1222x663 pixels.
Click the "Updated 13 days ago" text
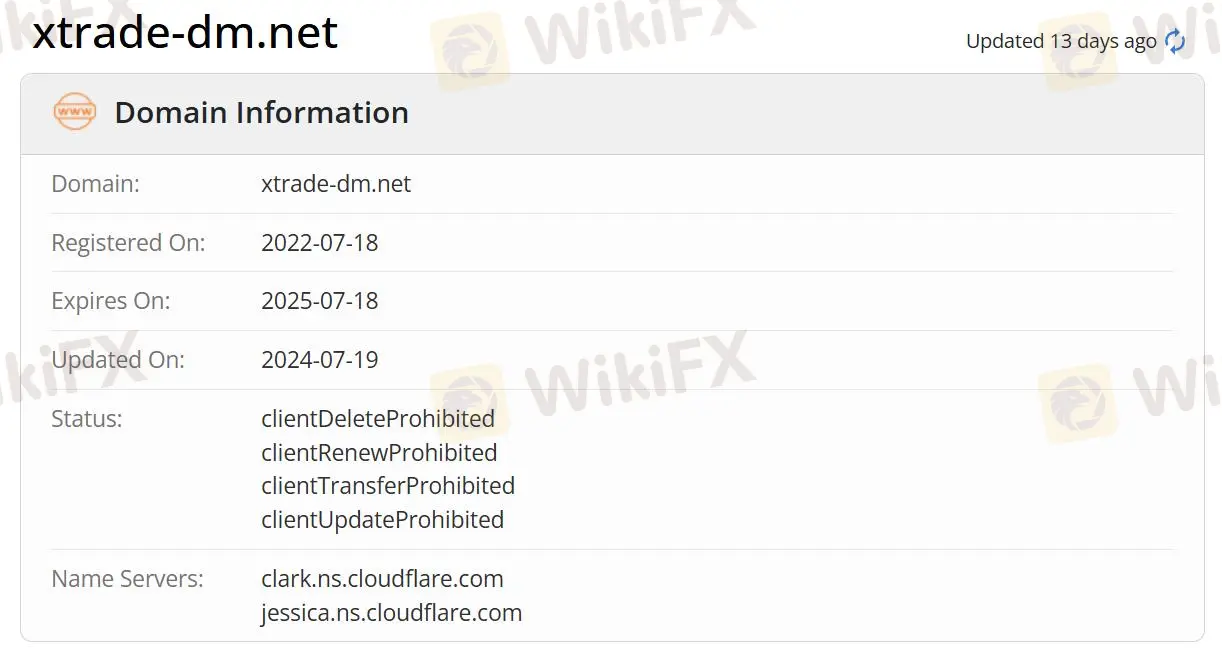tap(1061, 42)
